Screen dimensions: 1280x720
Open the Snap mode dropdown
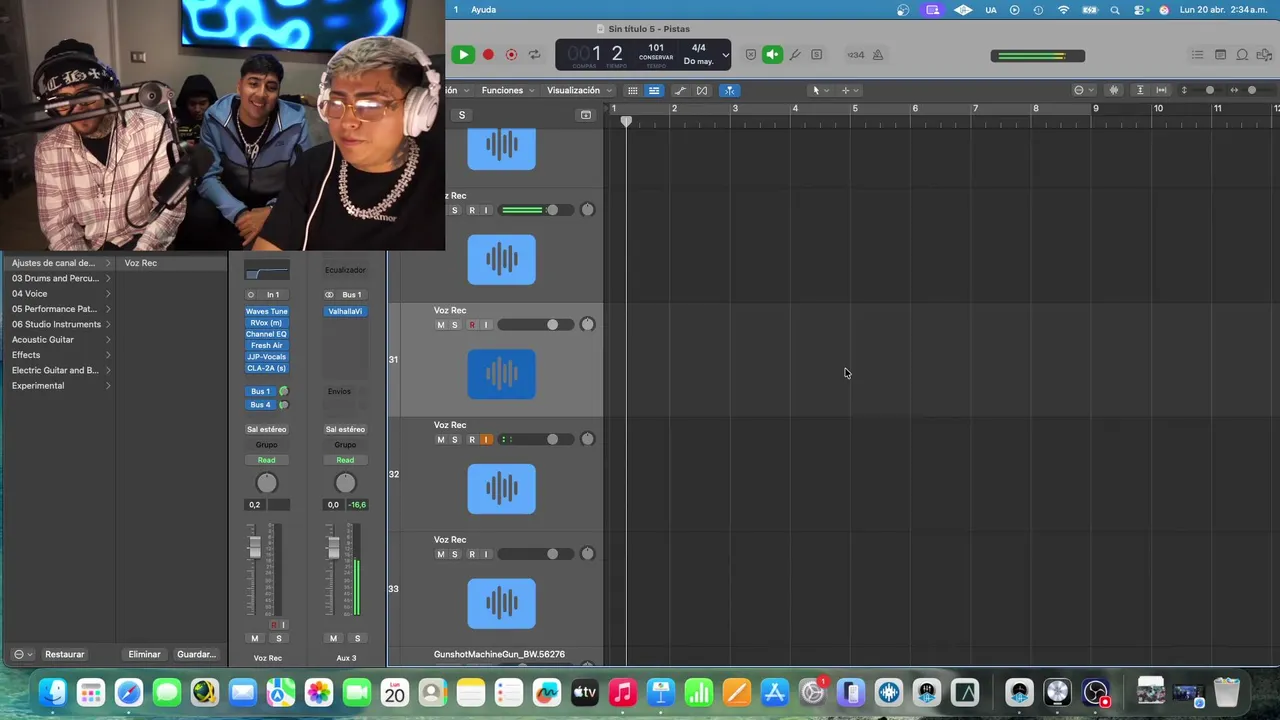pos(1082,90)
